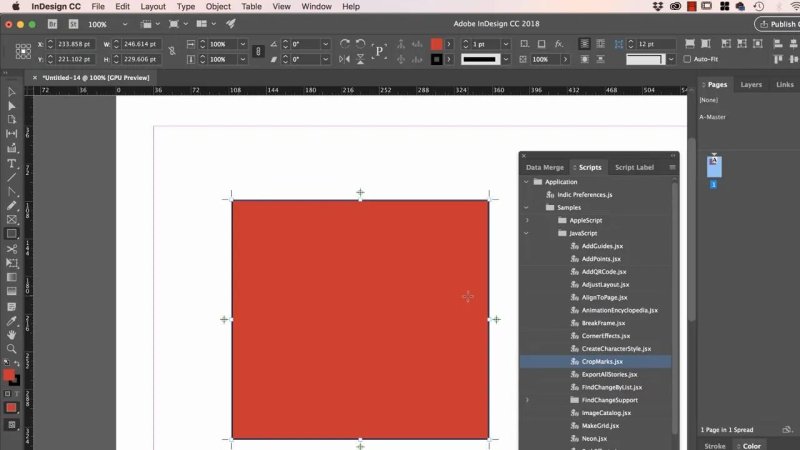The height and width of the screenshot is (450, 800).
Task: Click the Publish Online button
Action: tap(777, 24)
